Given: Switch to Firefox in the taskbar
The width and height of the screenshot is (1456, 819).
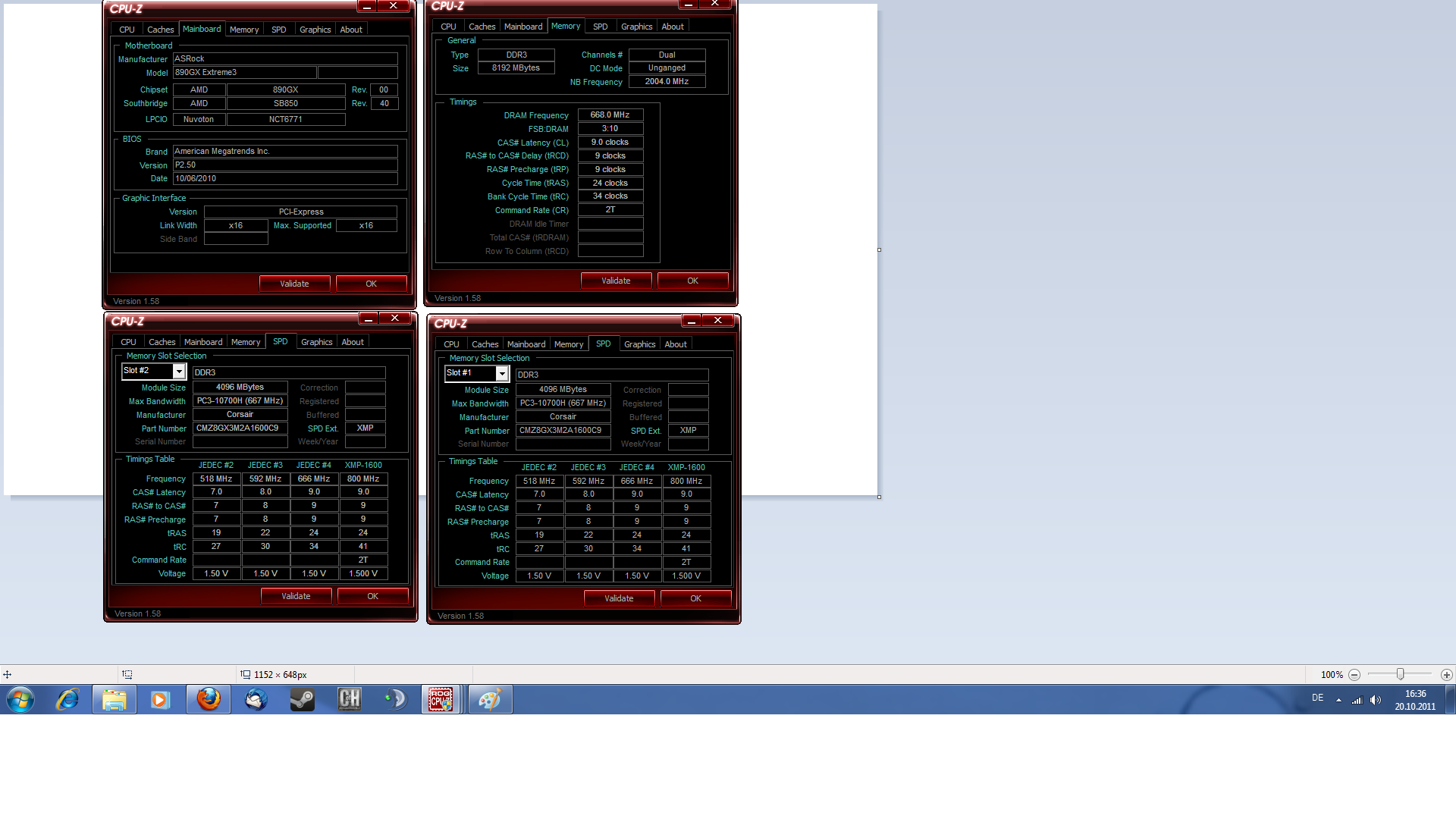Looking at the screenshot, I should [209, 699].
